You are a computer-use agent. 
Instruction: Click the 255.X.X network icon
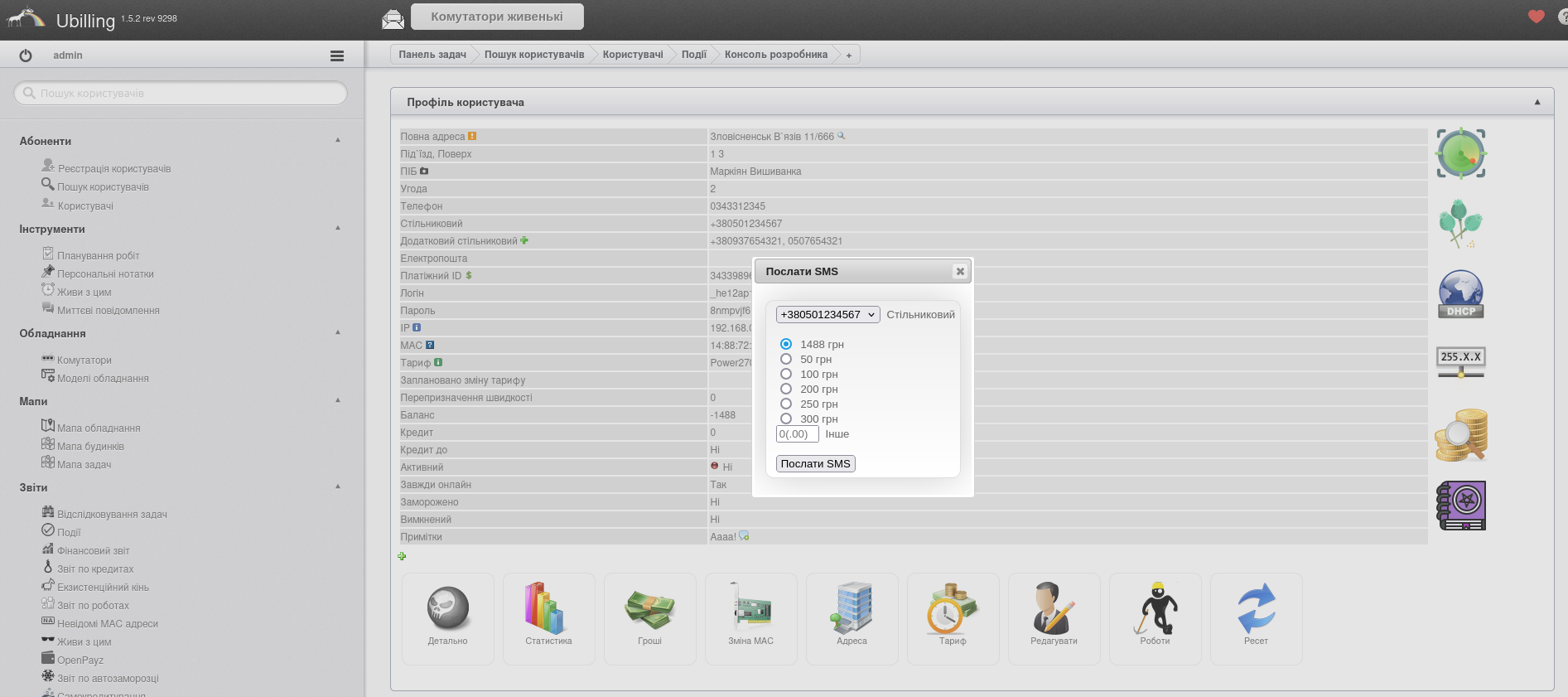pos(1460,362)
